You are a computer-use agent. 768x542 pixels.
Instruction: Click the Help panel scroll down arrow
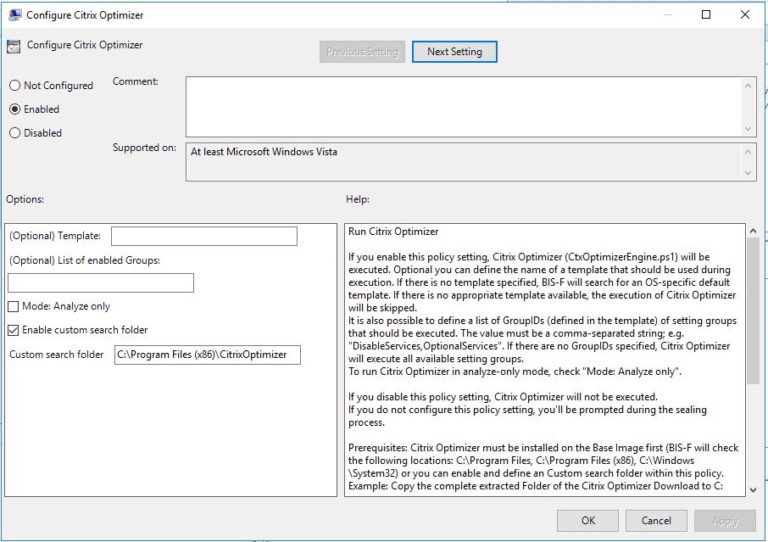pyautogui.click(x=753, y=490)
